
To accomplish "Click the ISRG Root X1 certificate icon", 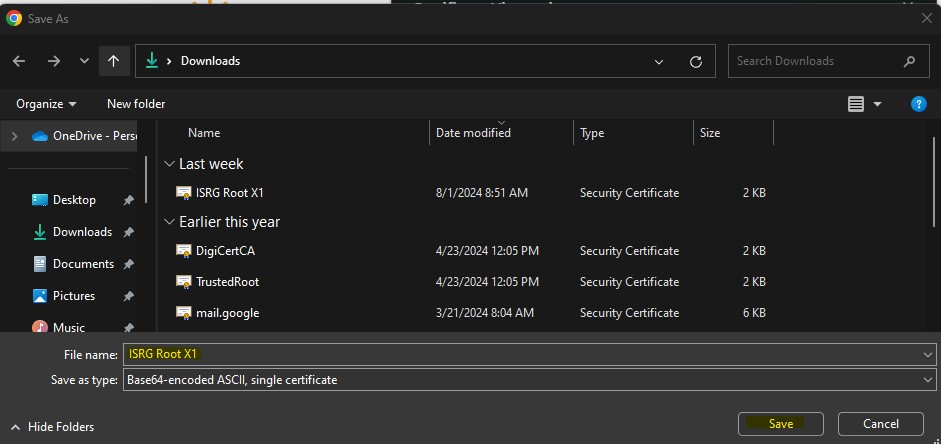I will tap(184, 193).
